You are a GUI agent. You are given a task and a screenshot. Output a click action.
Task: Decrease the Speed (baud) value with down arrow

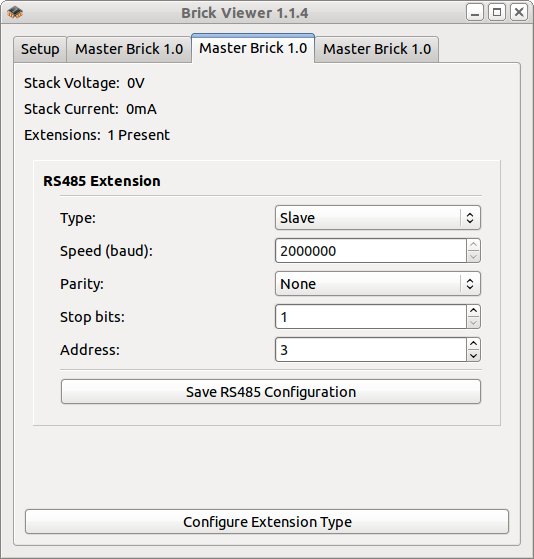473,257
